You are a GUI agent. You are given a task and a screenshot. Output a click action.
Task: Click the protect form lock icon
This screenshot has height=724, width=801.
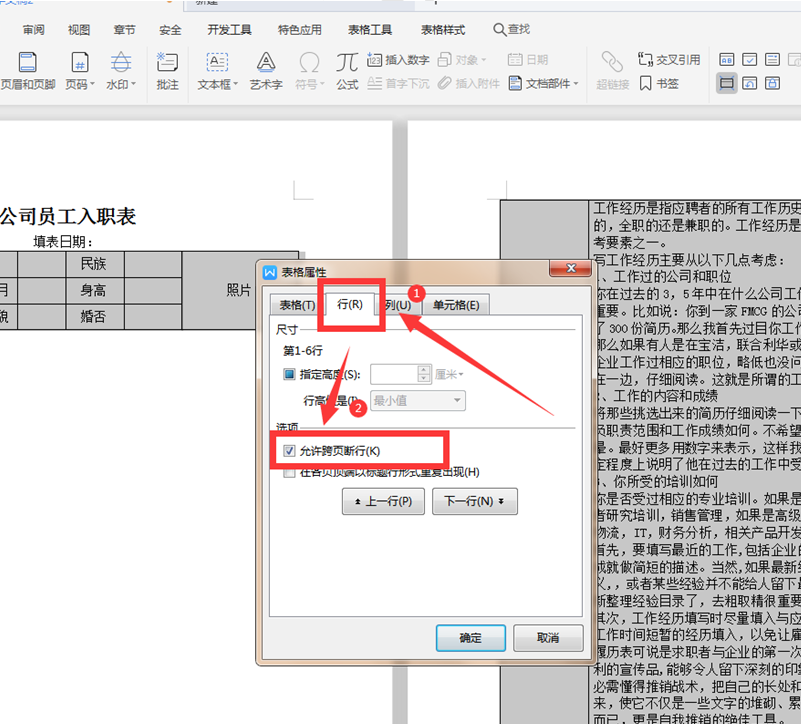pos(772,83)
